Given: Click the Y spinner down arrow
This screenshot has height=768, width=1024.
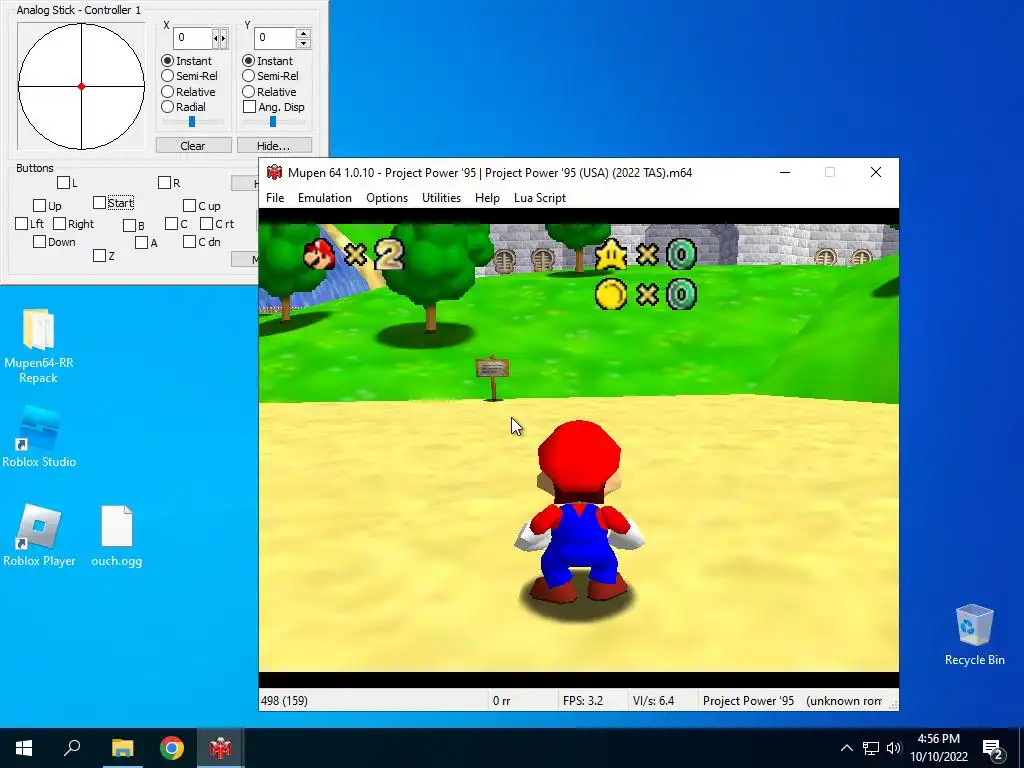Looking at the screenshot, I should (x=303, y=43).
